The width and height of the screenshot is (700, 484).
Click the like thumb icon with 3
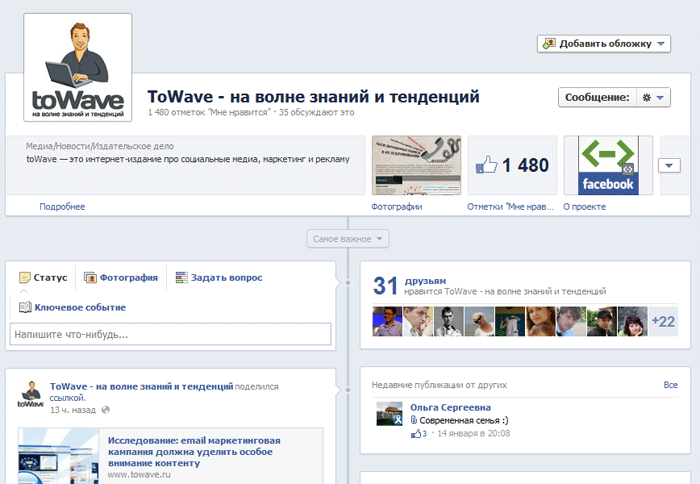coord(418,434)
